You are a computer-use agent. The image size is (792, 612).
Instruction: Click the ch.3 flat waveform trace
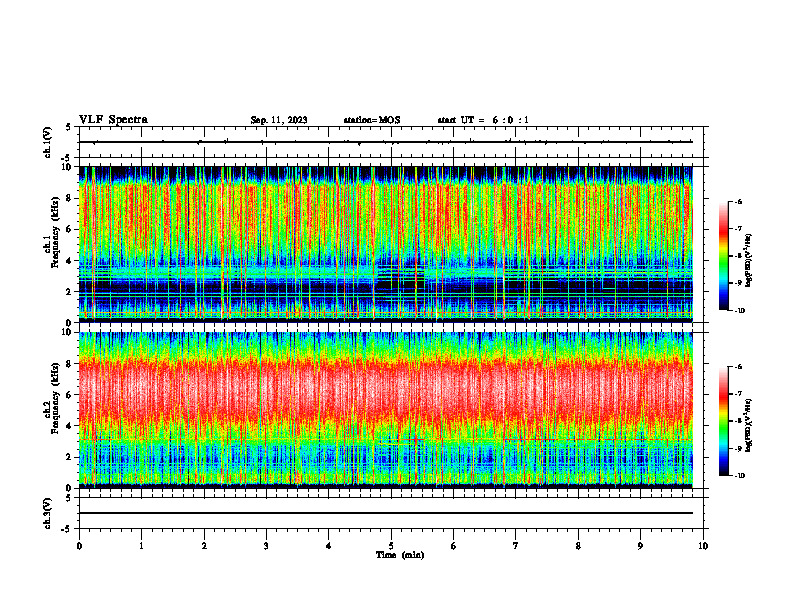coord(386,513)
